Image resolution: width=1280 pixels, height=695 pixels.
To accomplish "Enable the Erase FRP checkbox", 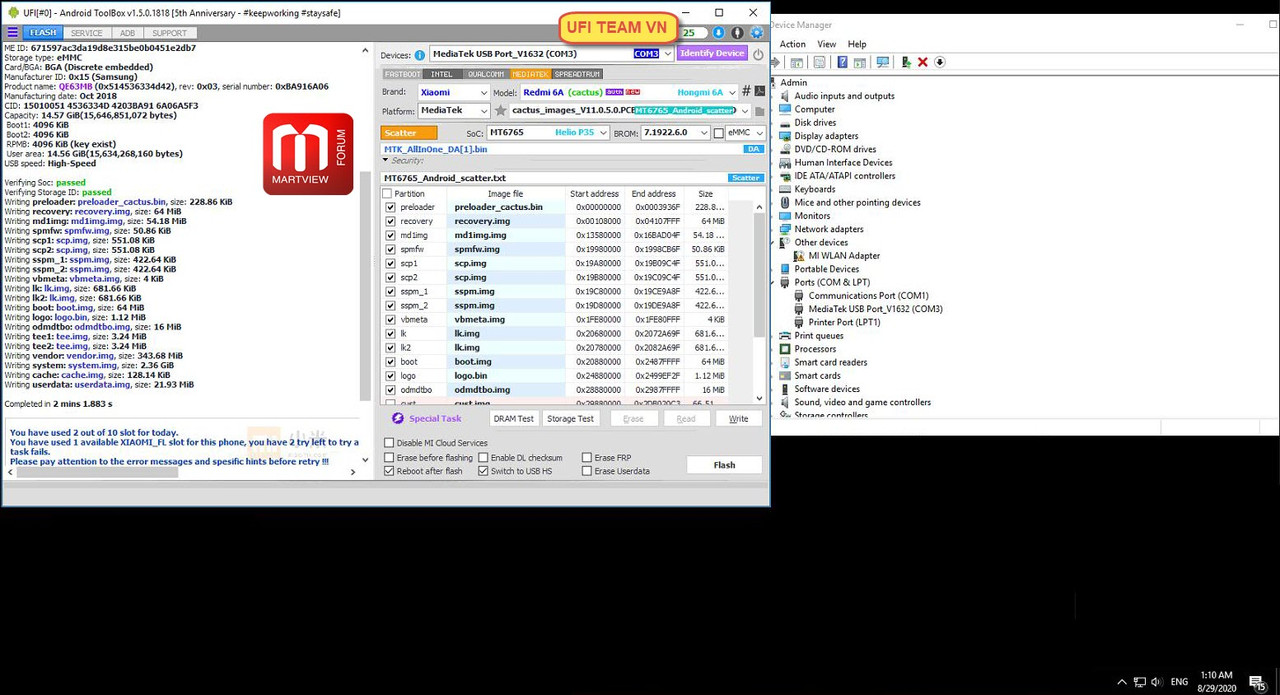I will (x=587, y=458).
